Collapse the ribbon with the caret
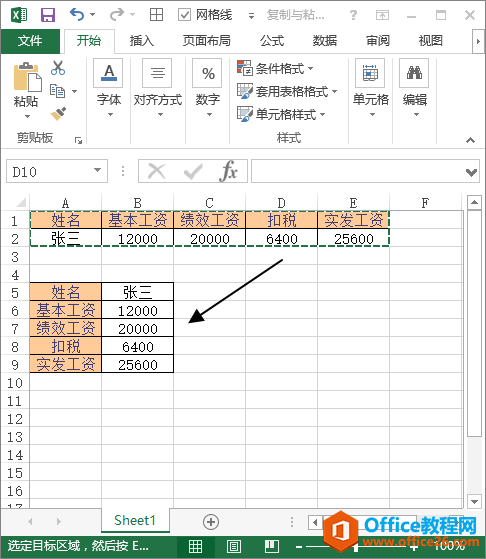Viewport: 486px width, 559px height. tap(470, 140)
